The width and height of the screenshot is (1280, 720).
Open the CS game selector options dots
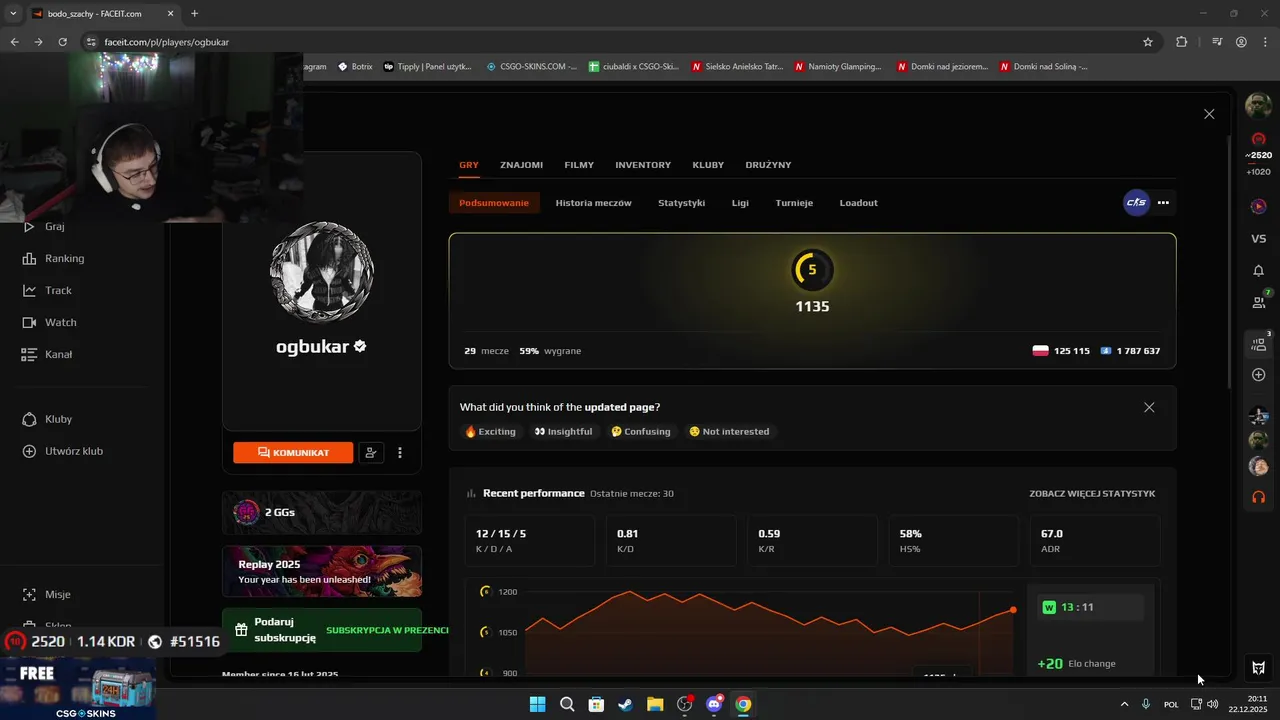1163,203
